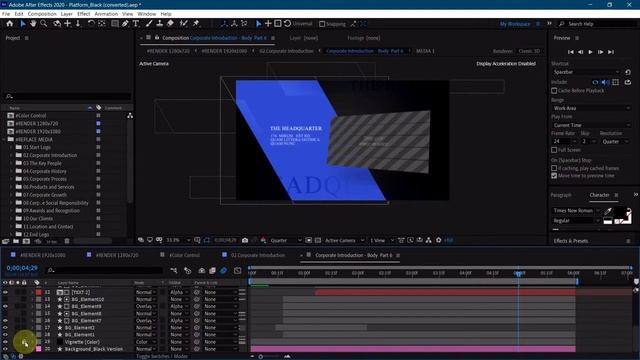Viewport: 640px width, 360px height.
Task: Hide the Background_Black Version layer
Action: (5, 349)
